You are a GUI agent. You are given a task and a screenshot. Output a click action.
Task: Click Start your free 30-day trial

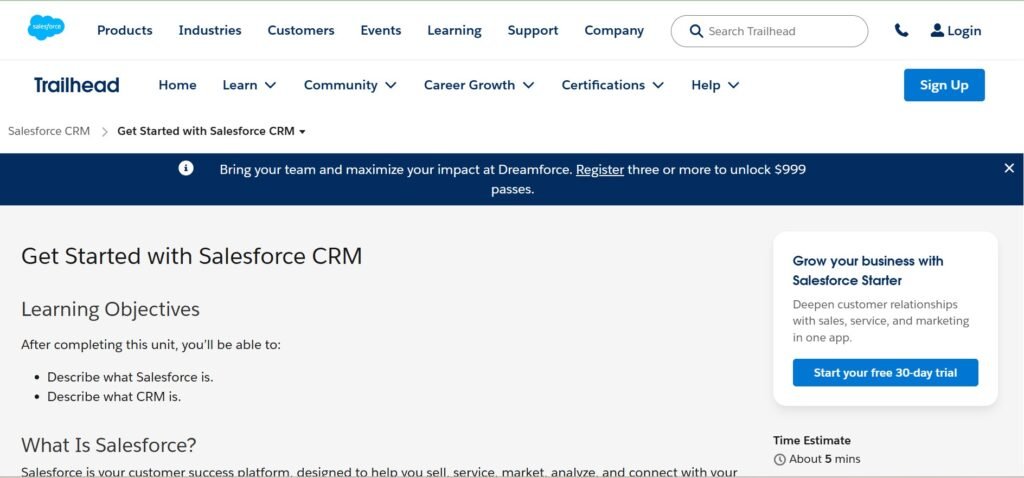point(885,373)
